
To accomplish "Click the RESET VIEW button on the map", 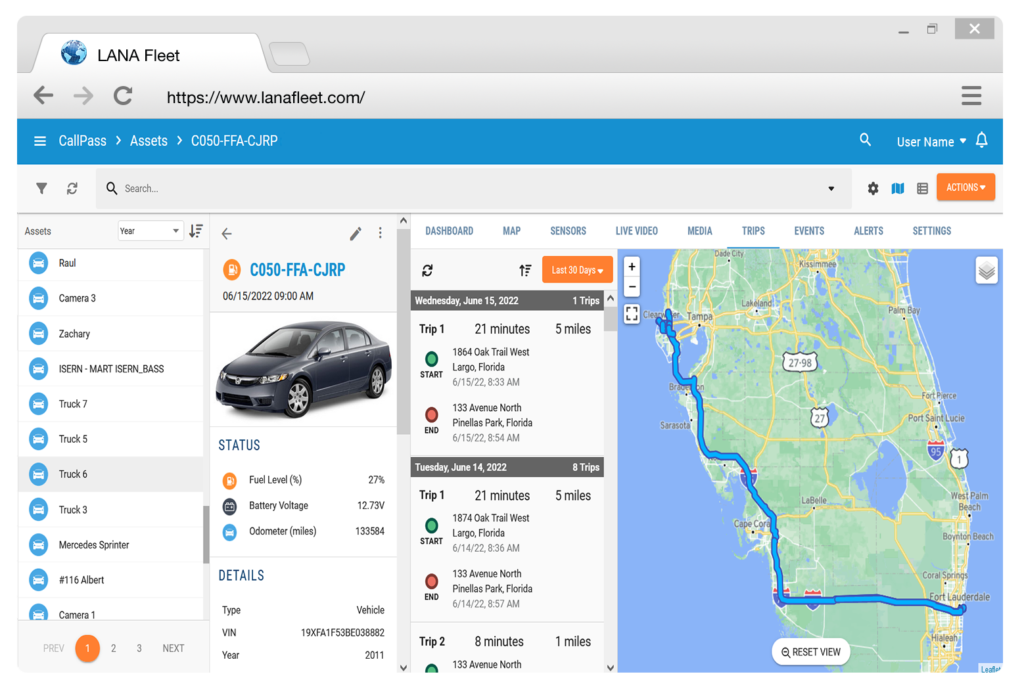I will tap(810, 651).
